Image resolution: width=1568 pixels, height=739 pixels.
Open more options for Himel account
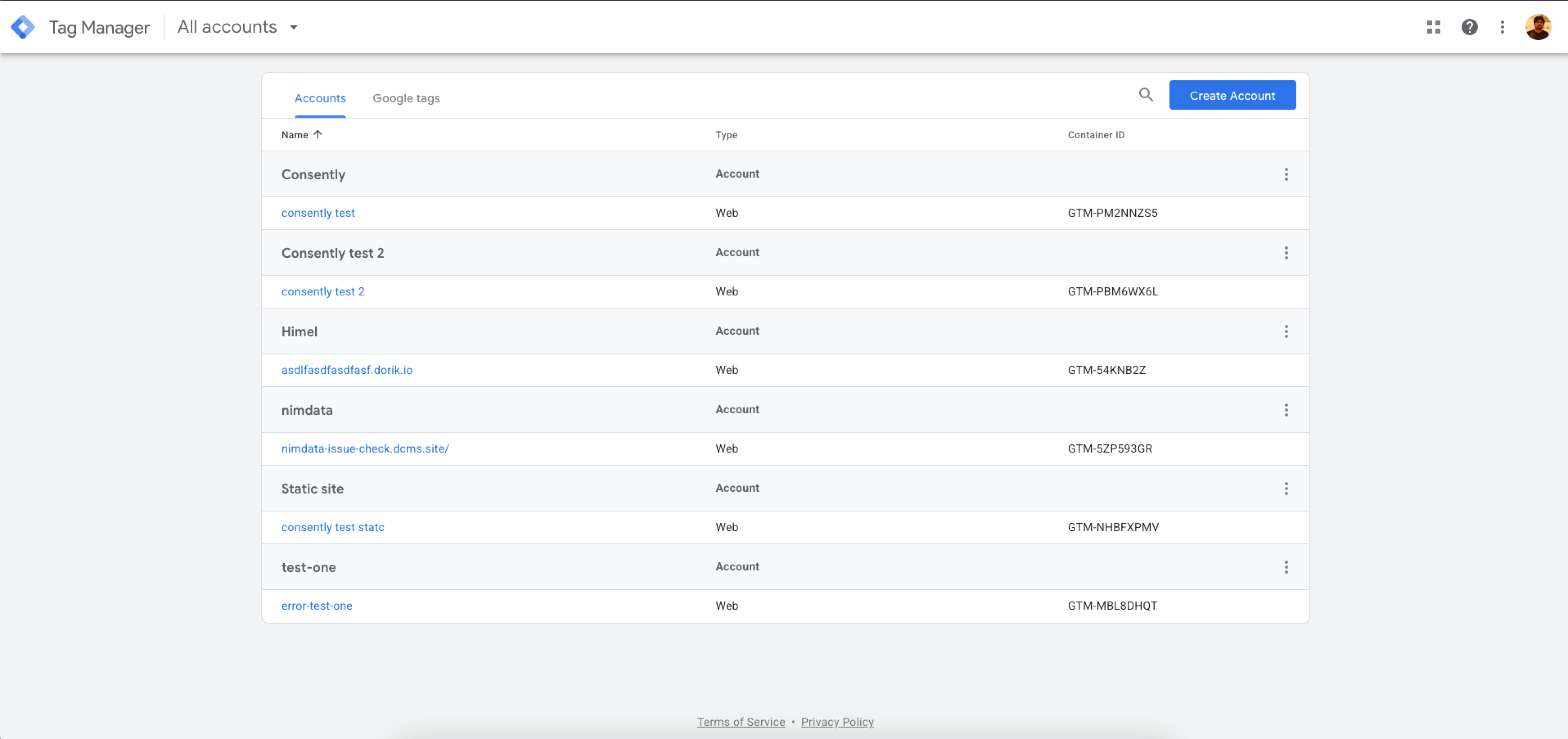(x=1286, y=331)
